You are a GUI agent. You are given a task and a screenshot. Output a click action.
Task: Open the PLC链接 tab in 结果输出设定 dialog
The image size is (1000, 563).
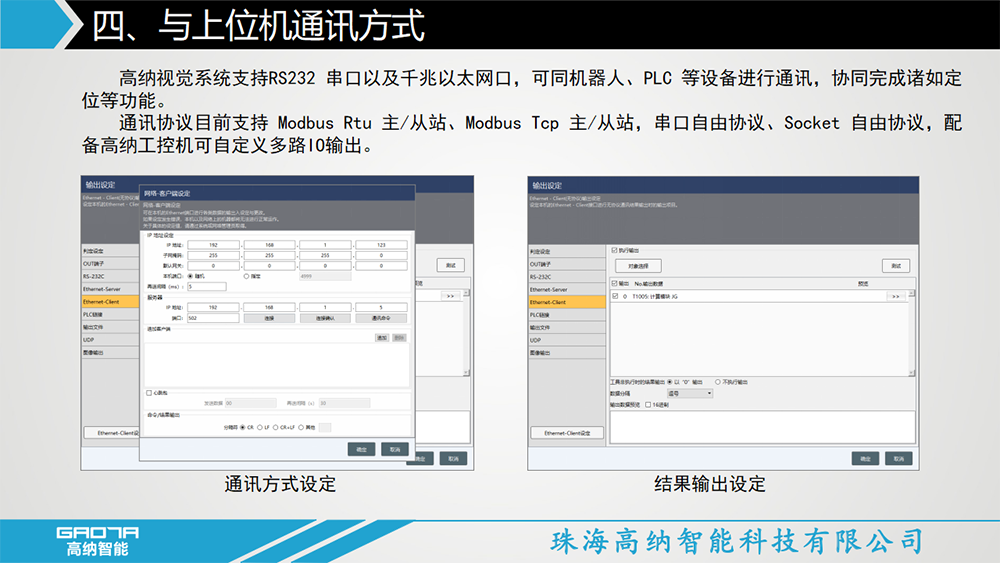[x=567, y=314]
